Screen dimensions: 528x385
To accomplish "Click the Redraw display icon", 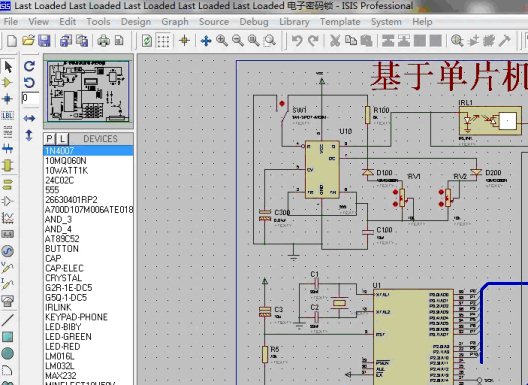I will click(x=147, y=41).
